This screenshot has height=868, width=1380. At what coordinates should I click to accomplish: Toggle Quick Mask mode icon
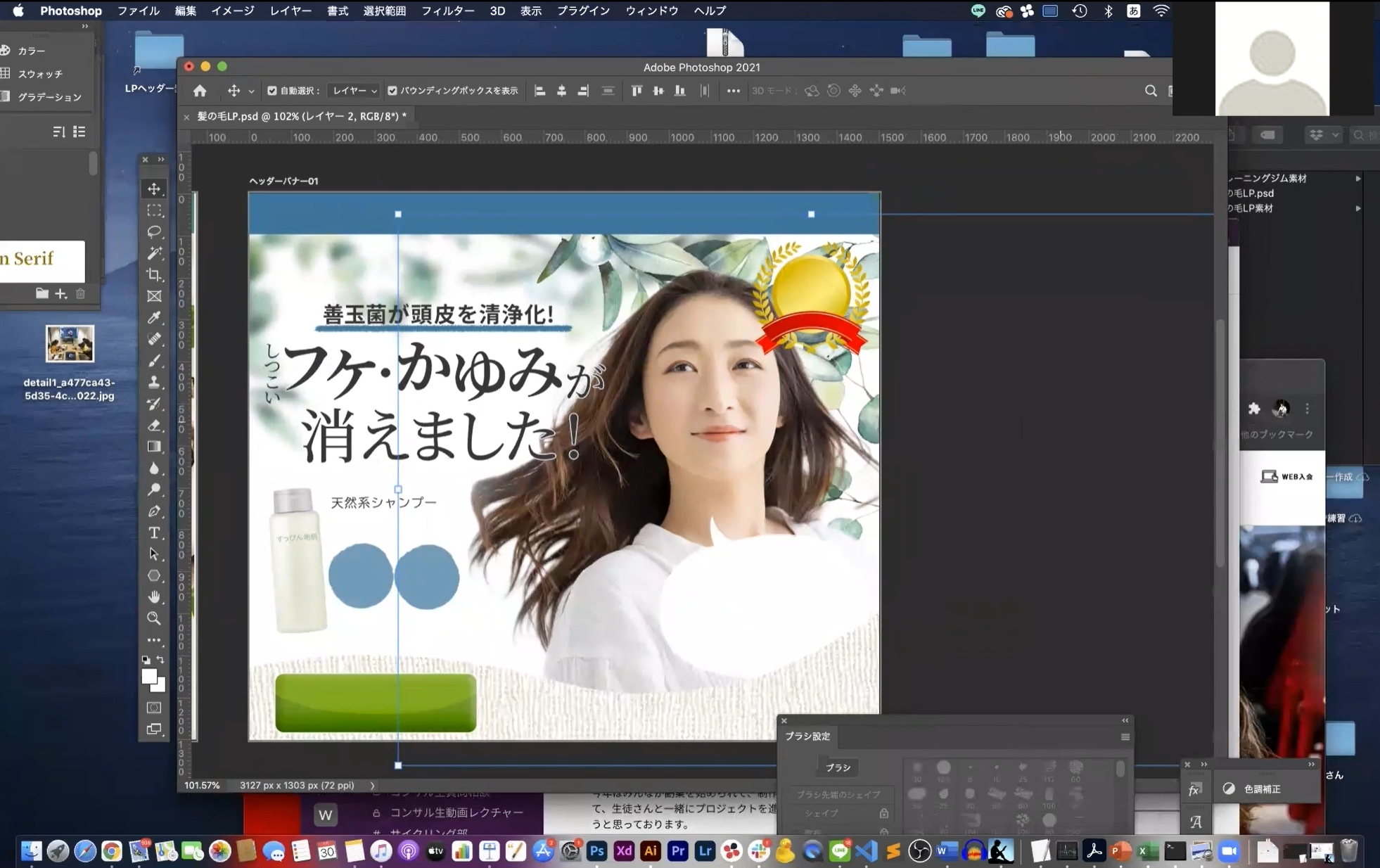point(154,708)
